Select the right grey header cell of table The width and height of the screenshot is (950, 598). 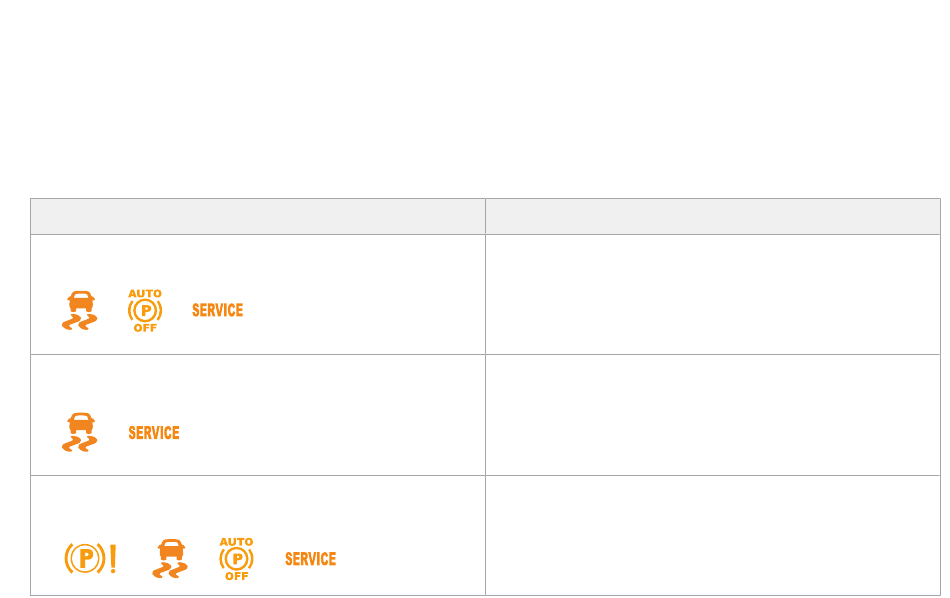pyautogui.click(x=712, y=216)
